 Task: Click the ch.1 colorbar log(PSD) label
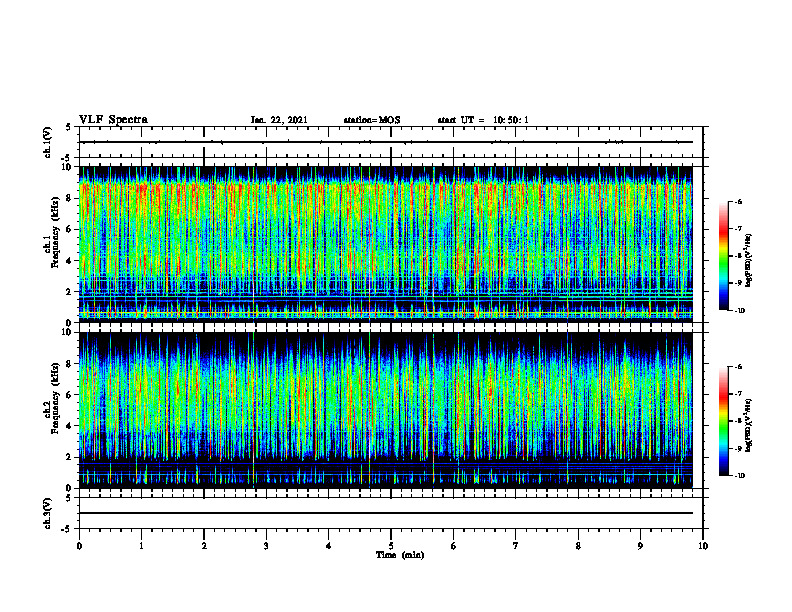[749, 260]
